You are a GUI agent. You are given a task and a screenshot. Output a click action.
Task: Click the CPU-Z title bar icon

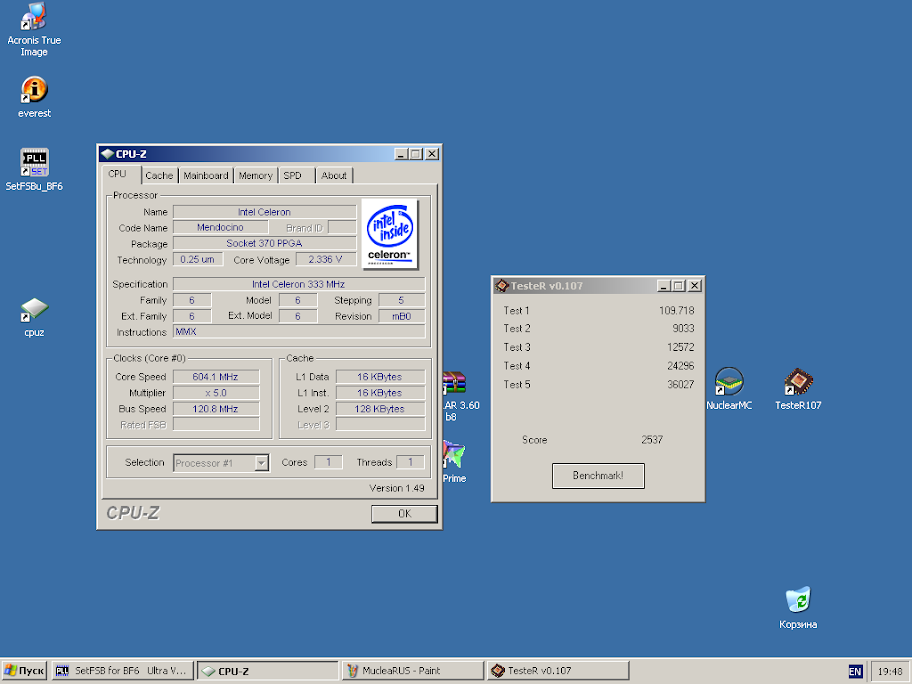[107, 154]
